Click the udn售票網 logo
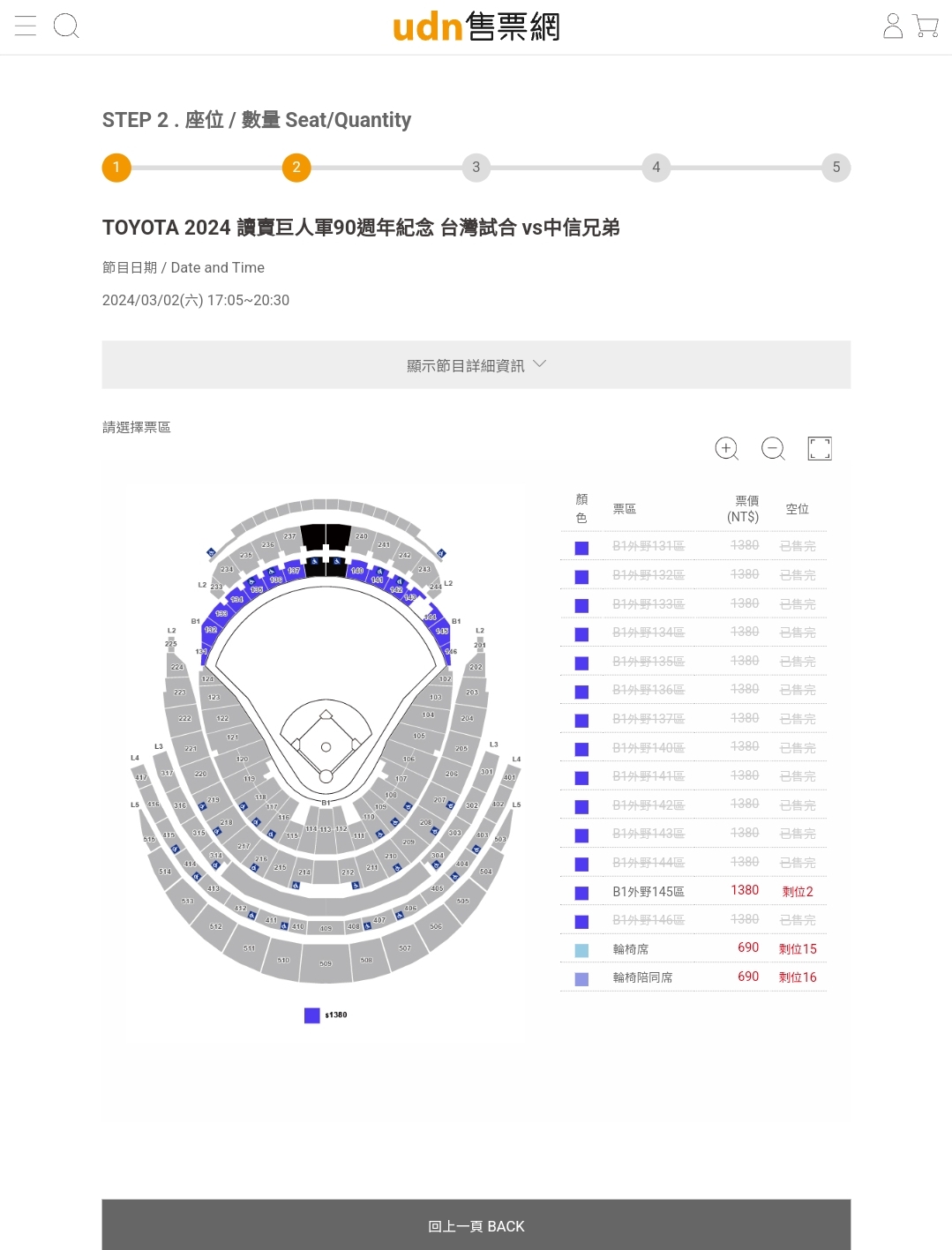 click(x=476, y=26)
